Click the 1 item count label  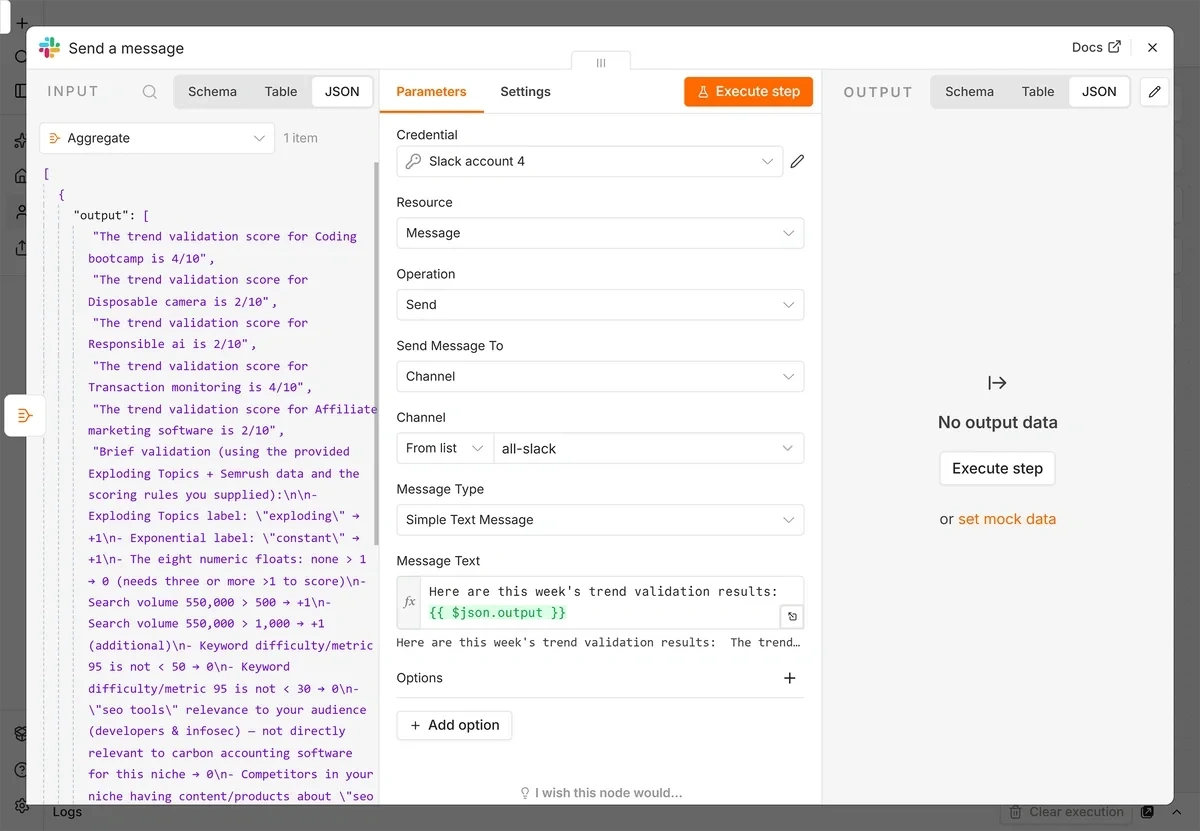tap(300, 138)
